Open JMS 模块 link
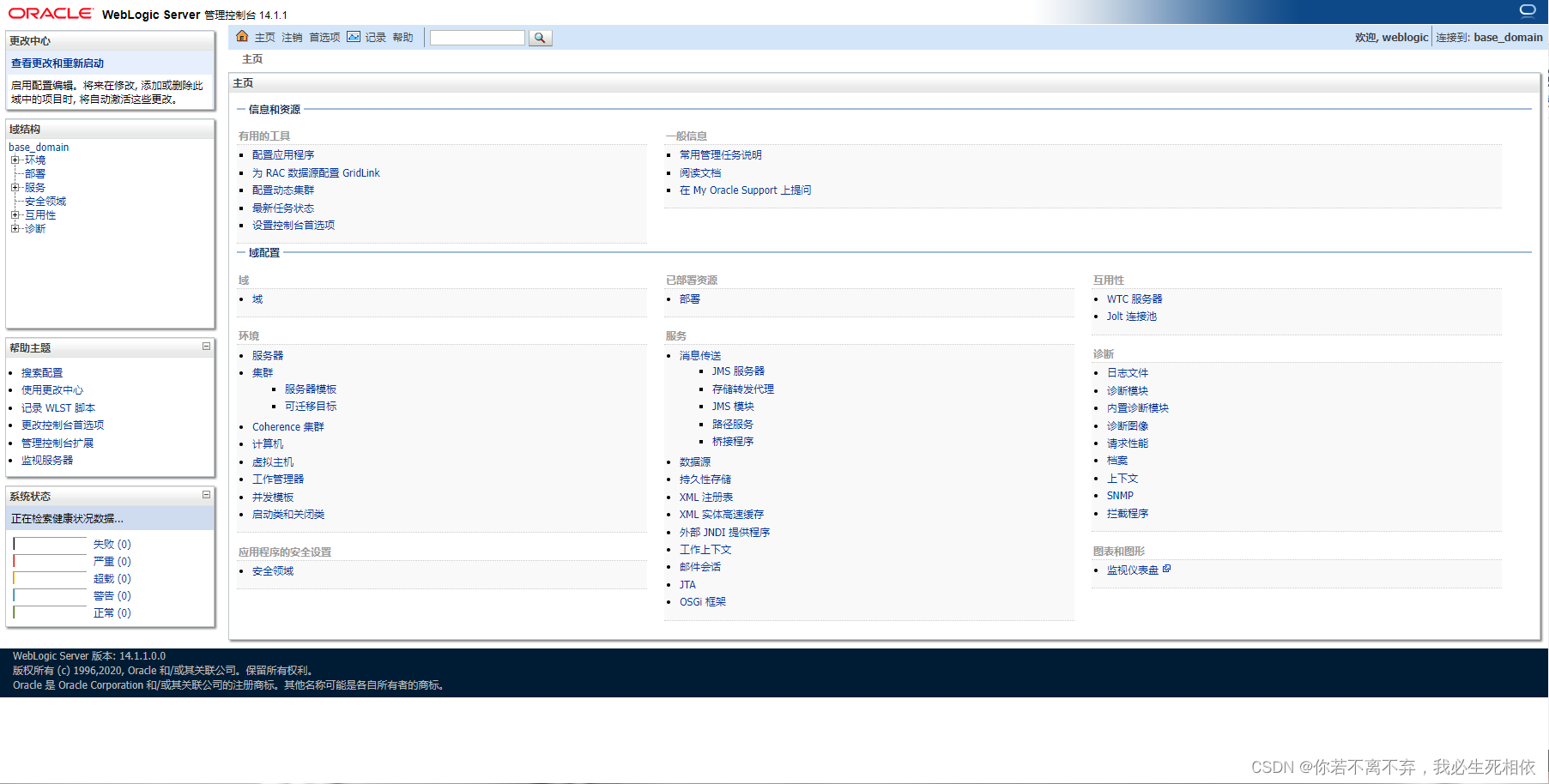The width and height of the screenshot is (1549, 784). pyautogui.click(x=733, y=407)
